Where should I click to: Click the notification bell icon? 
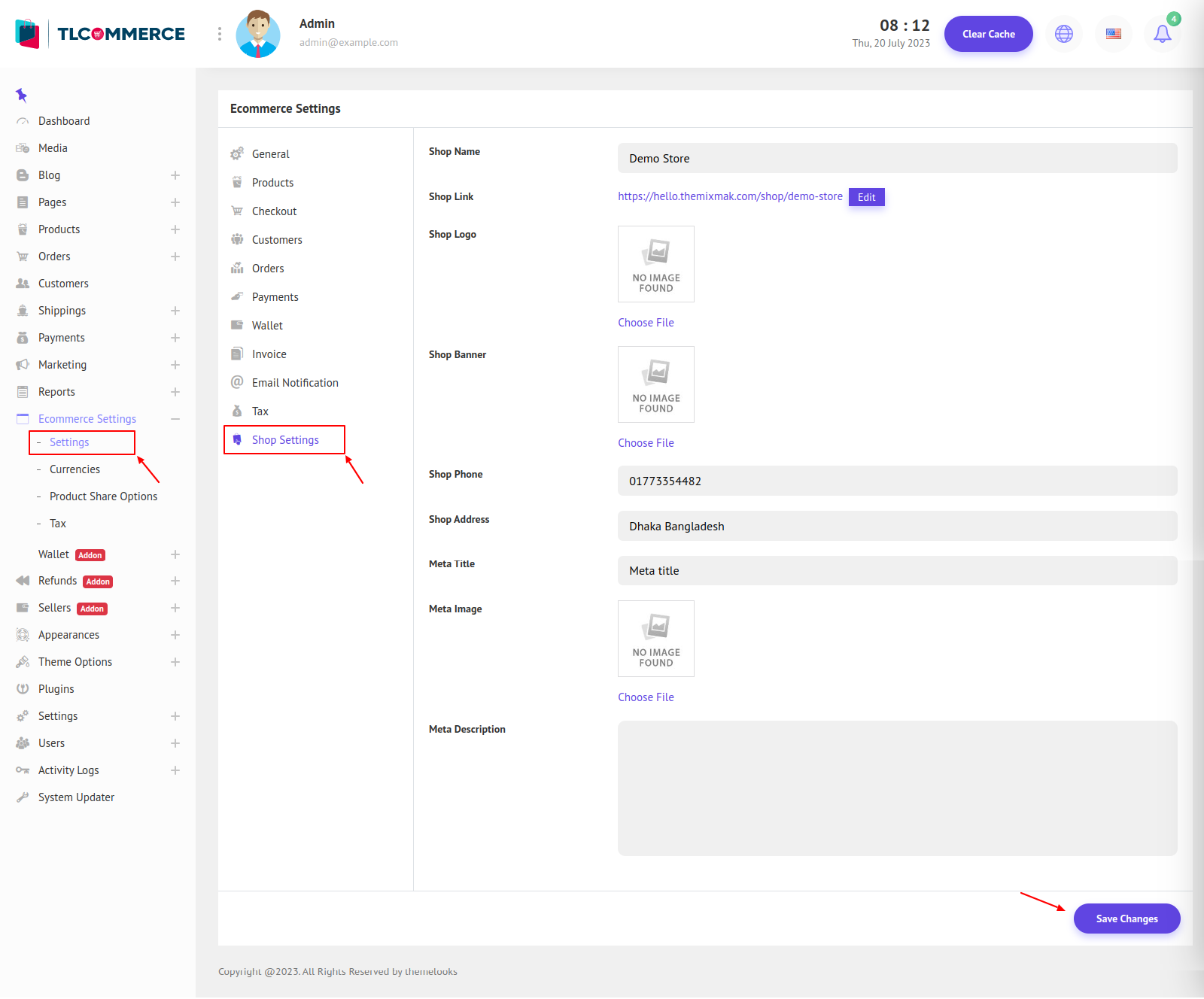coord(1162,34)
